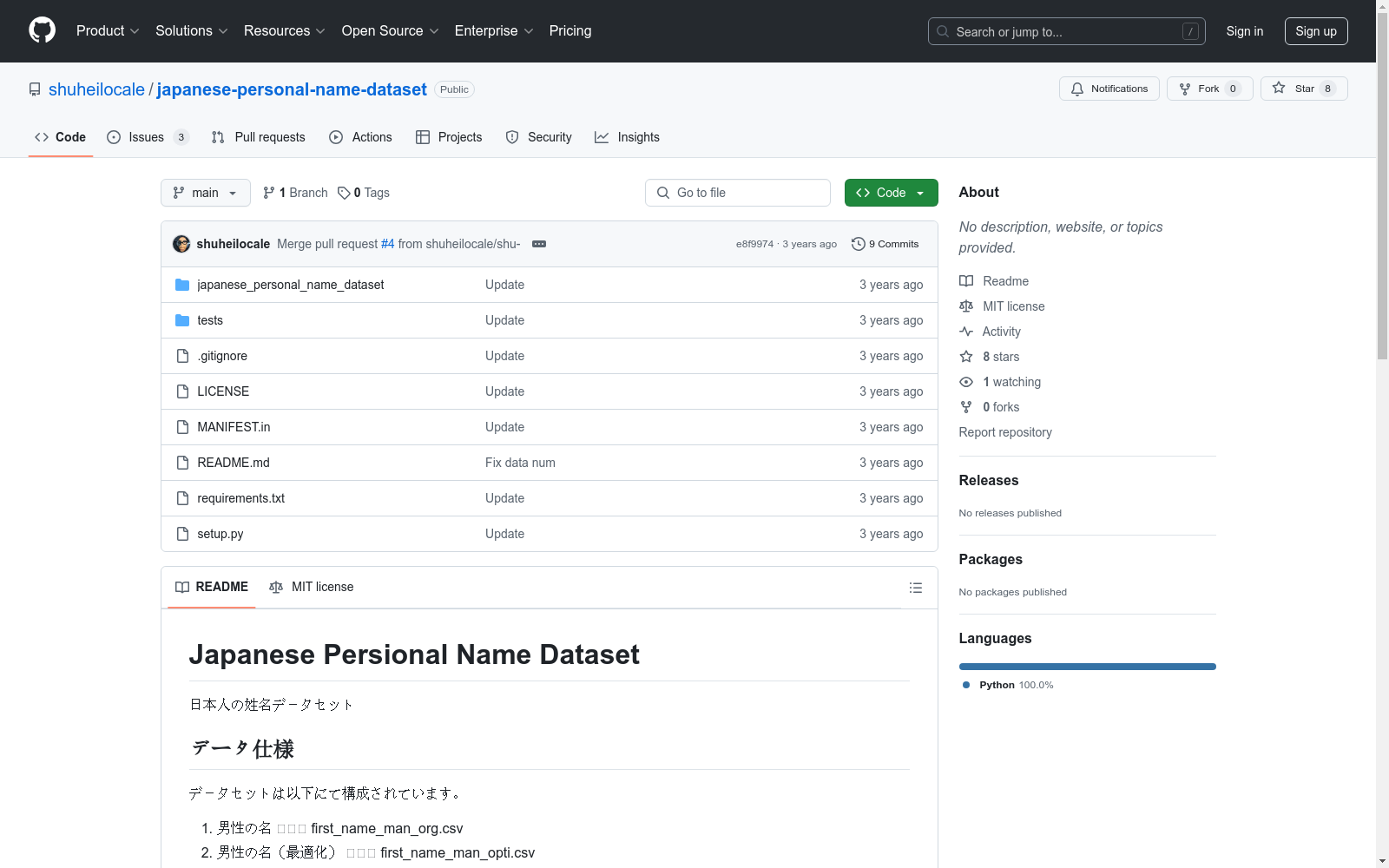Expand the commit message ellipsis

click(539, 244)
